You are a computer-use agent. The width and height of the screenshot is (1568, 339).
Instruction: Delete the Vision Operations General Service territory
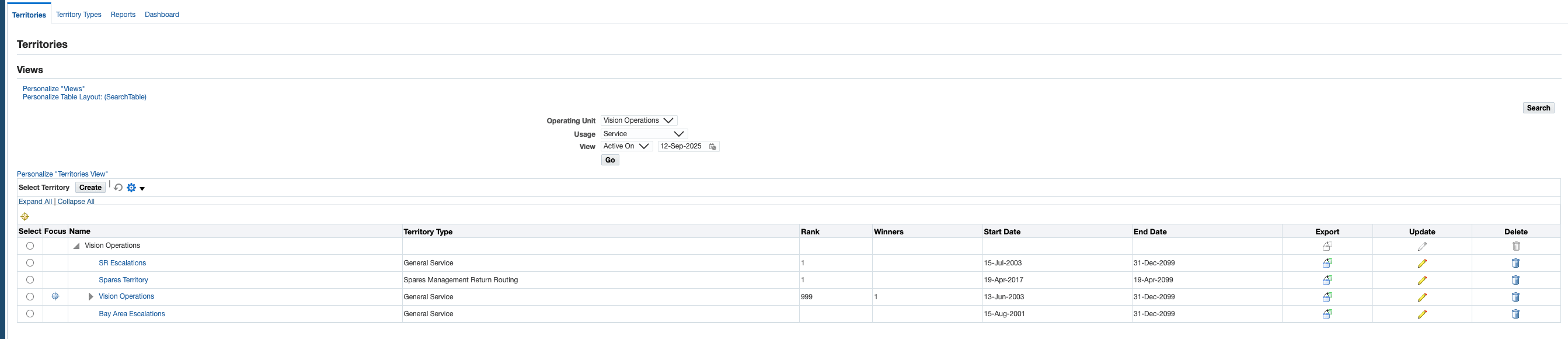1515,297
